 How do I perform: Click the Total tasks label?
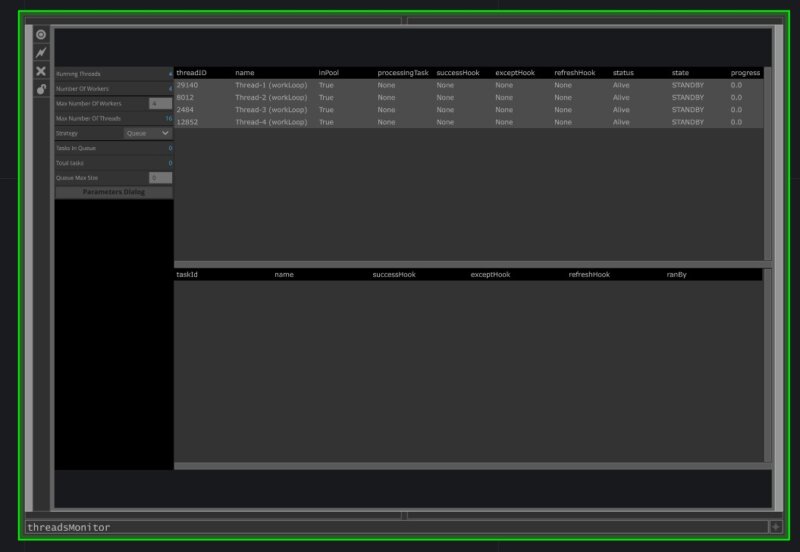tap(70, 163)
